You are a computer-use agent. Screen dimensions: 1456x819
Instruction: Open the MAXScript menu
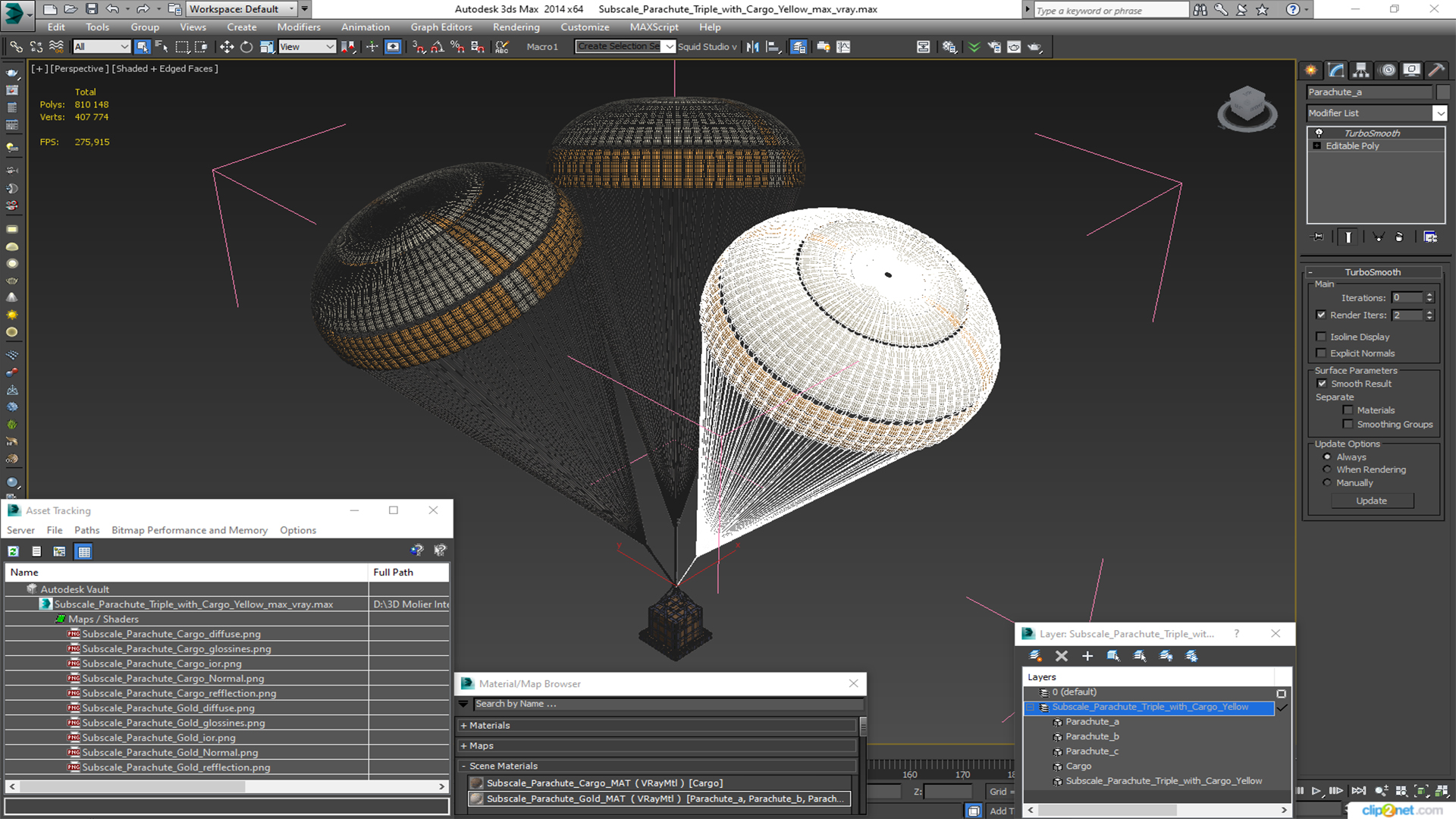pos(654,27)
